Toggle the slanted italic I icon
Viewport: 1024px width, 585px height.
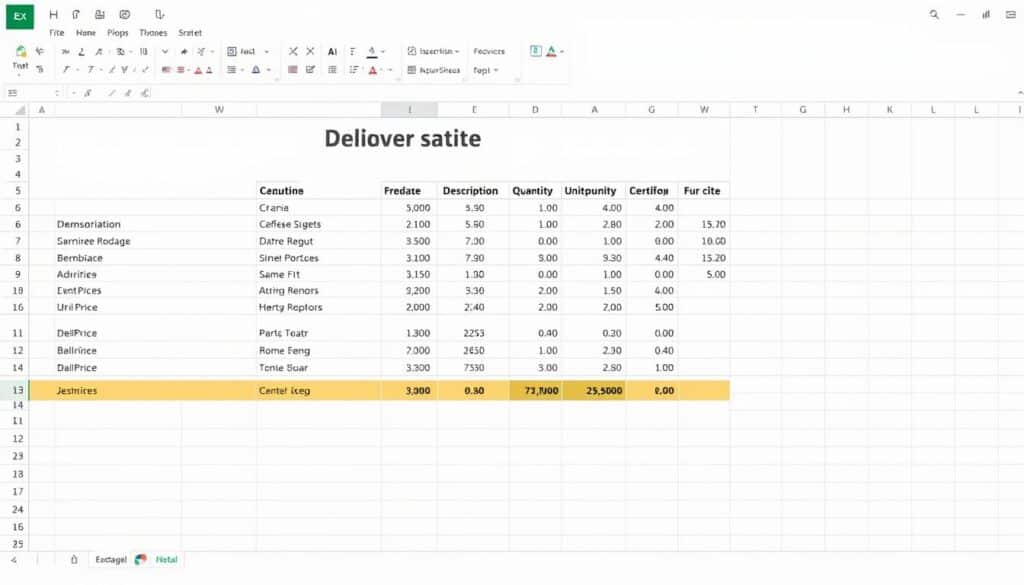point(66,70)
